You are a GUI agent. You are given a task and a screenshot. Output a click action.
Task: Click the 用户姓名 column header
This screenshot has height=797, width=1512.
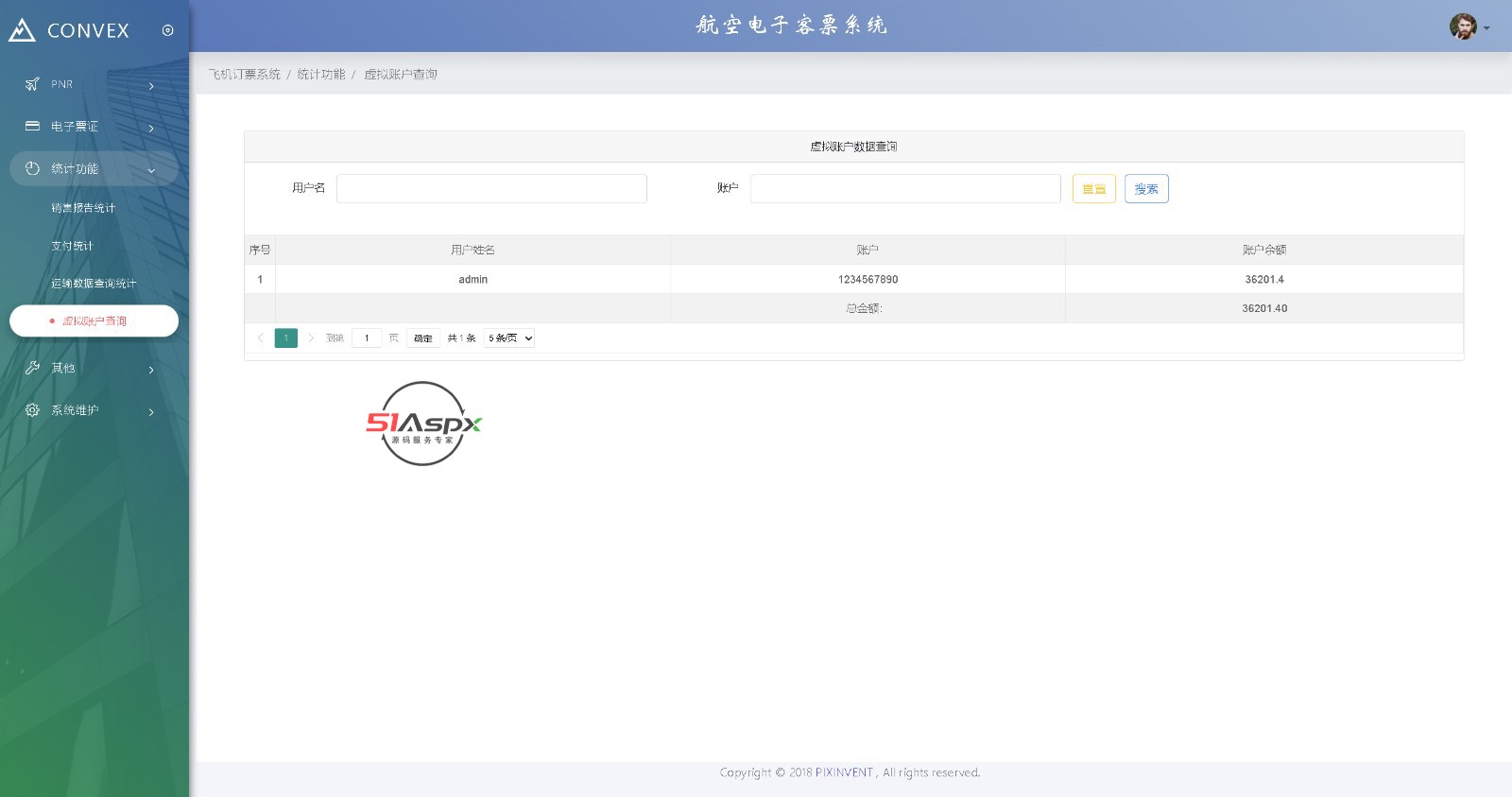click(x=472, y=250)
